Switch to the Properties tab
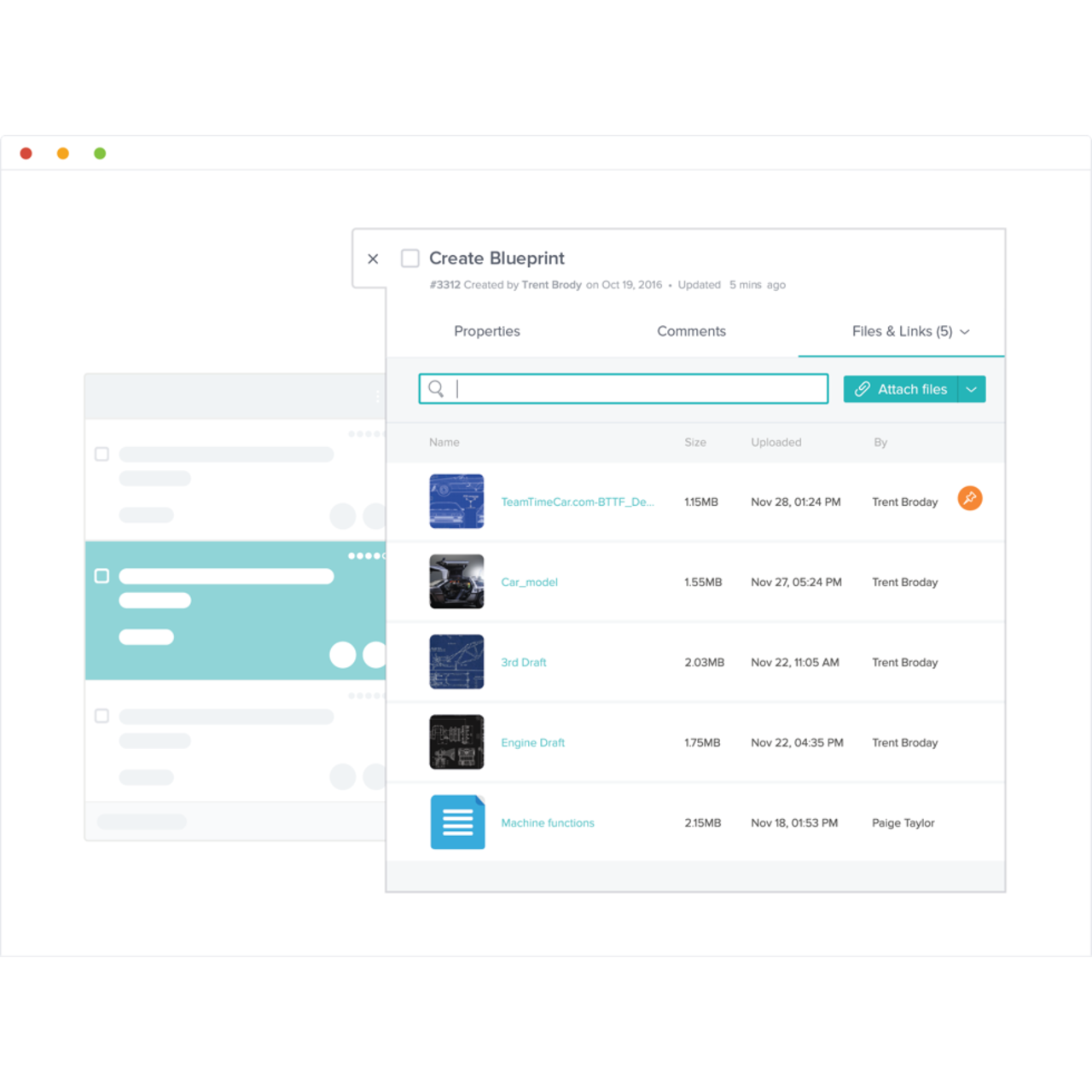1092x1092 pixels. point(486,331)
